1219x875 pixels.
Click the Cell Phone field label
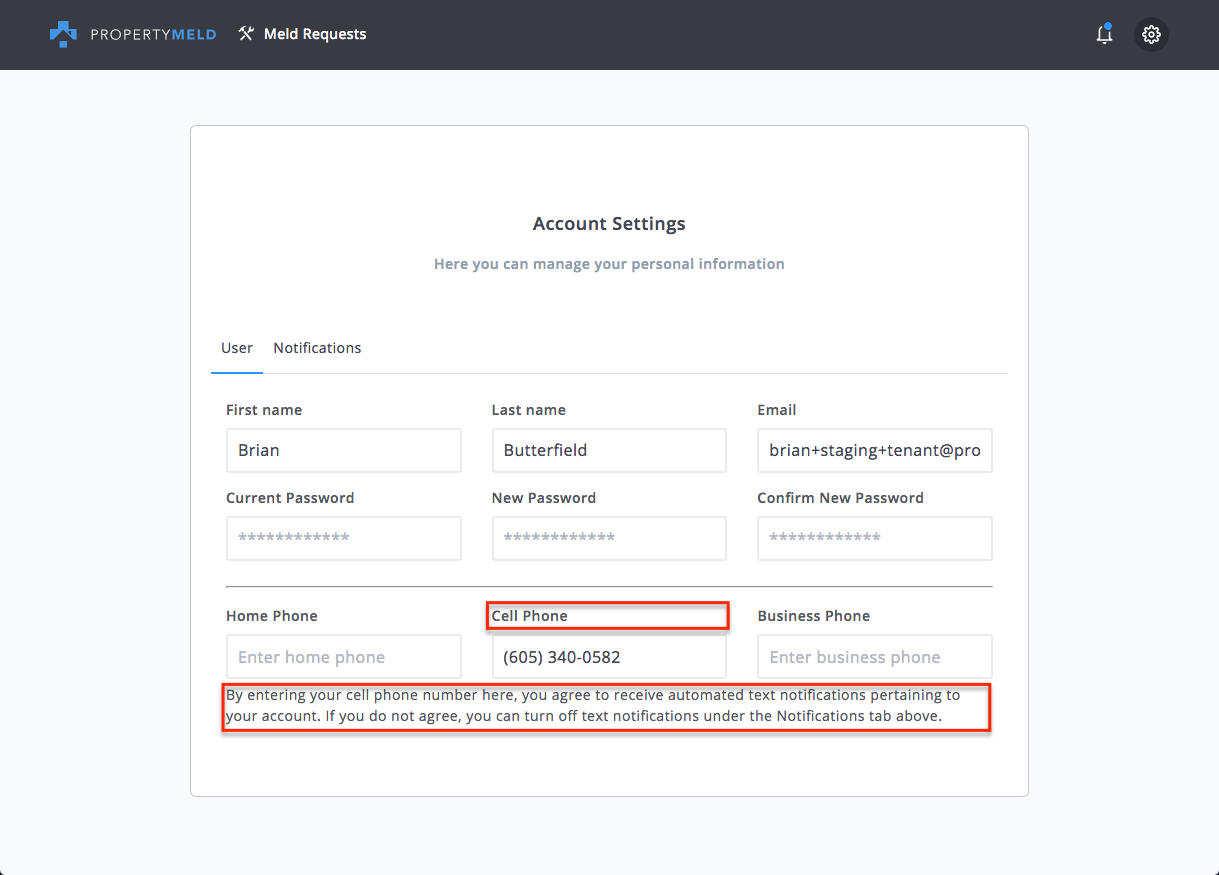tap(530, 616)
